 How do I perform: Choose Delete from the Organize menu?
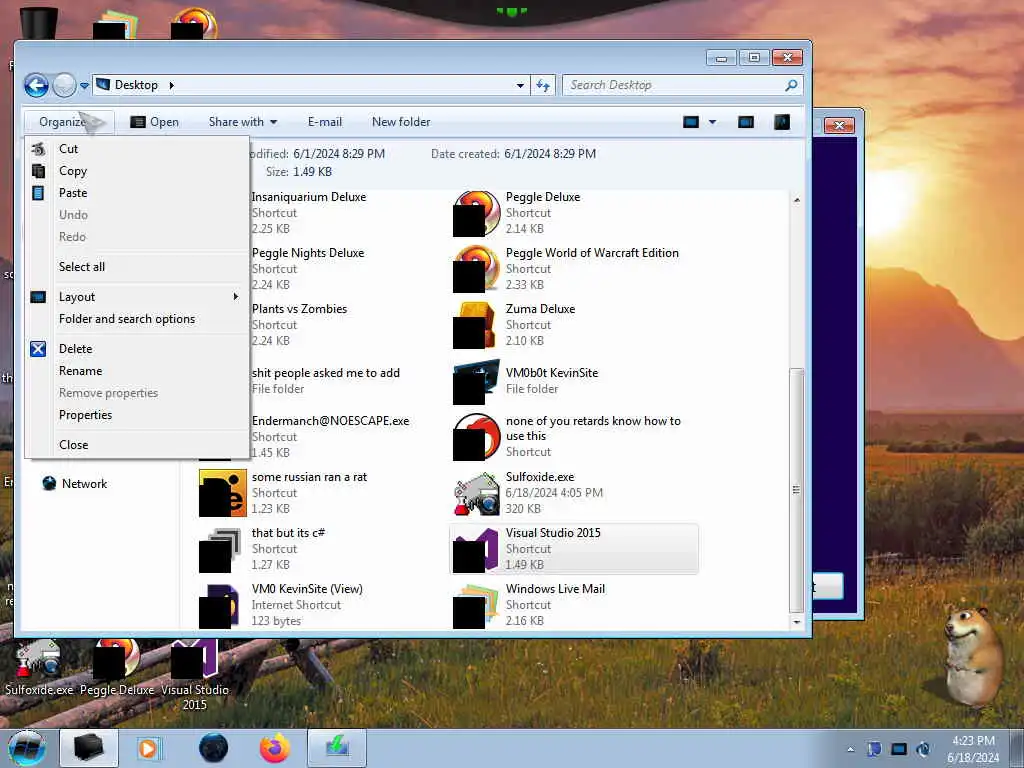coord(137,349)
